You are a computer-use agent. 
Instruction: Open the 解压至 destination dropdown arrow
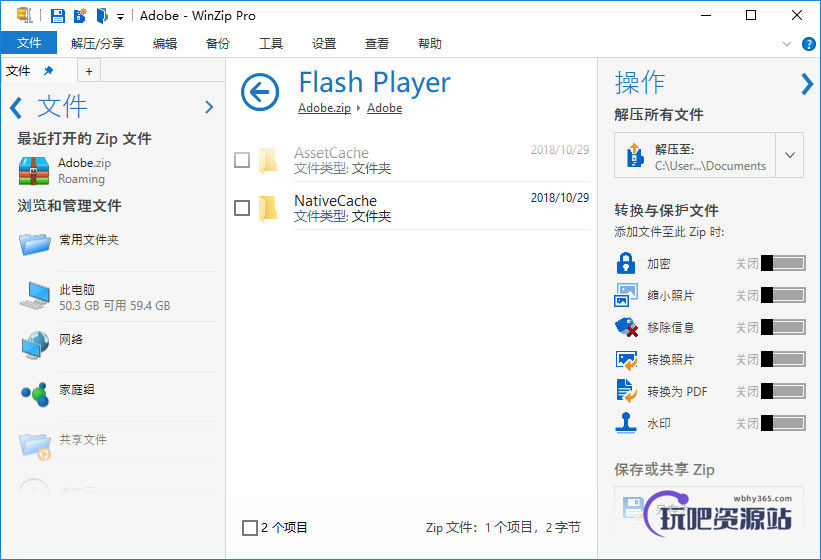(x=790, y=155)
